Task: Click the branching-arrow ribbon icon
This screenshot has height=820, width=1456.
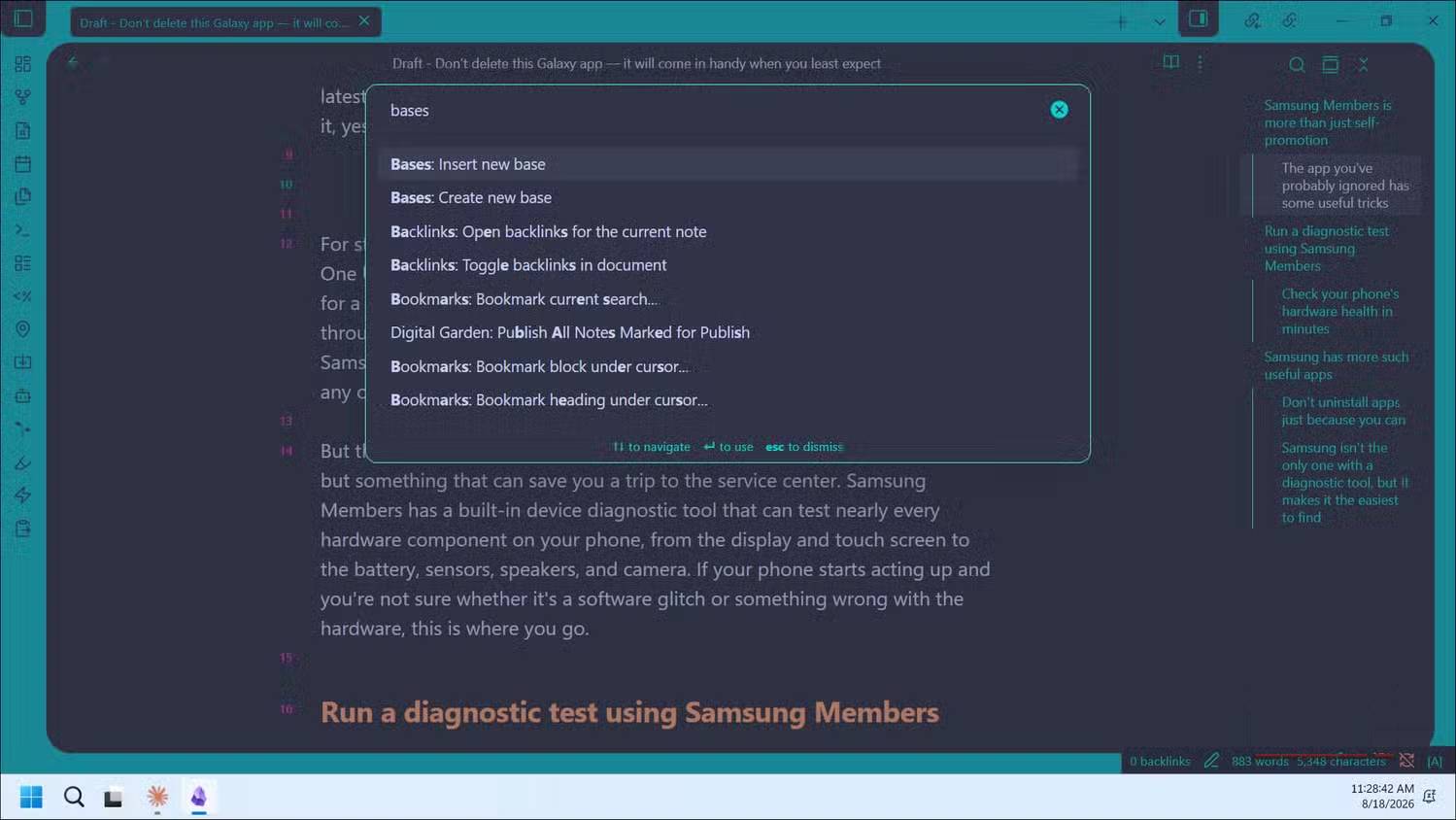Action: tap(23, 428)
